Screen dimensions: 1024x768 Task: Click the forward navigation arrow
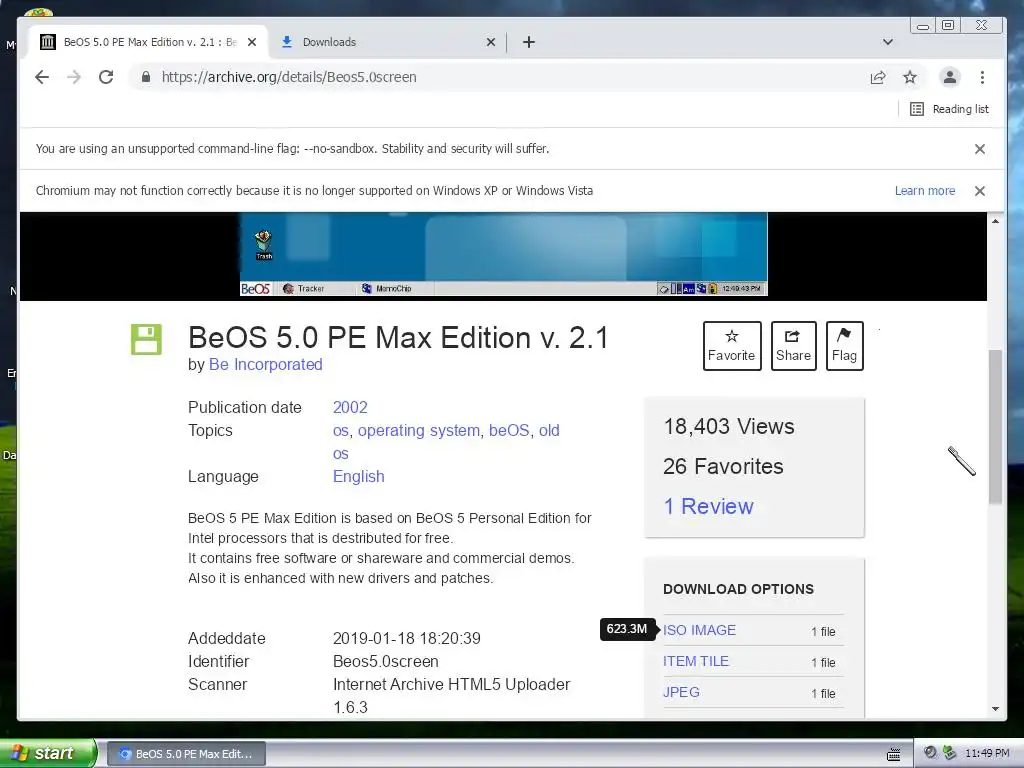[74, 77]
